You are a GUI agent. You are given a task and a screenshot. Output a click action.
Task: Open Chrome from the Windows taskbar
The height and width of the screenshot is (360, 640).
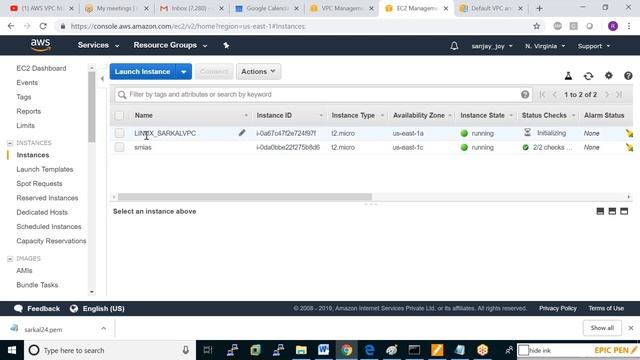tap(347, 350)
